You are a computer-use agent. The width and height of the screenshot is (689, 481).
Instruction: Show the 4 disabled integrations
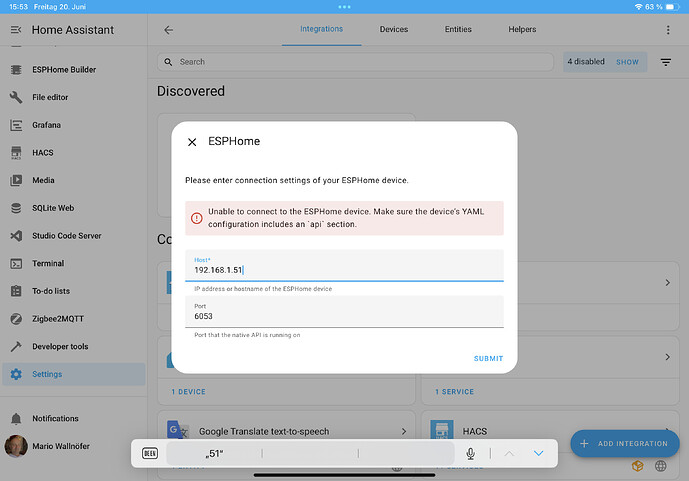point(627,62)
